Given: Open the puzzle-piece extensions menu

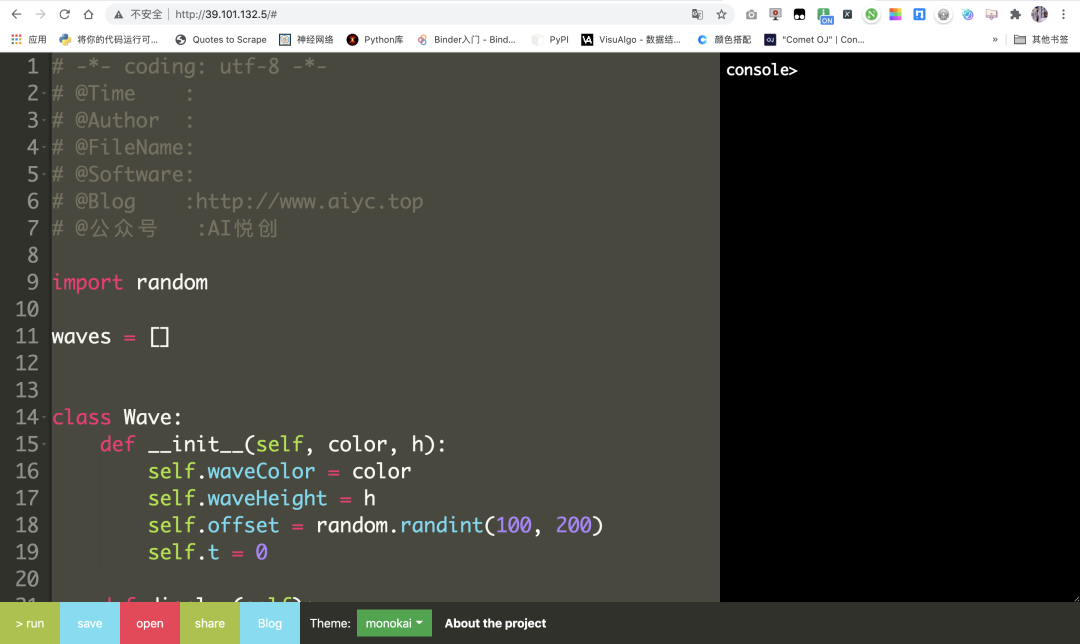Looking at the screenshot, I should 1015,14.
